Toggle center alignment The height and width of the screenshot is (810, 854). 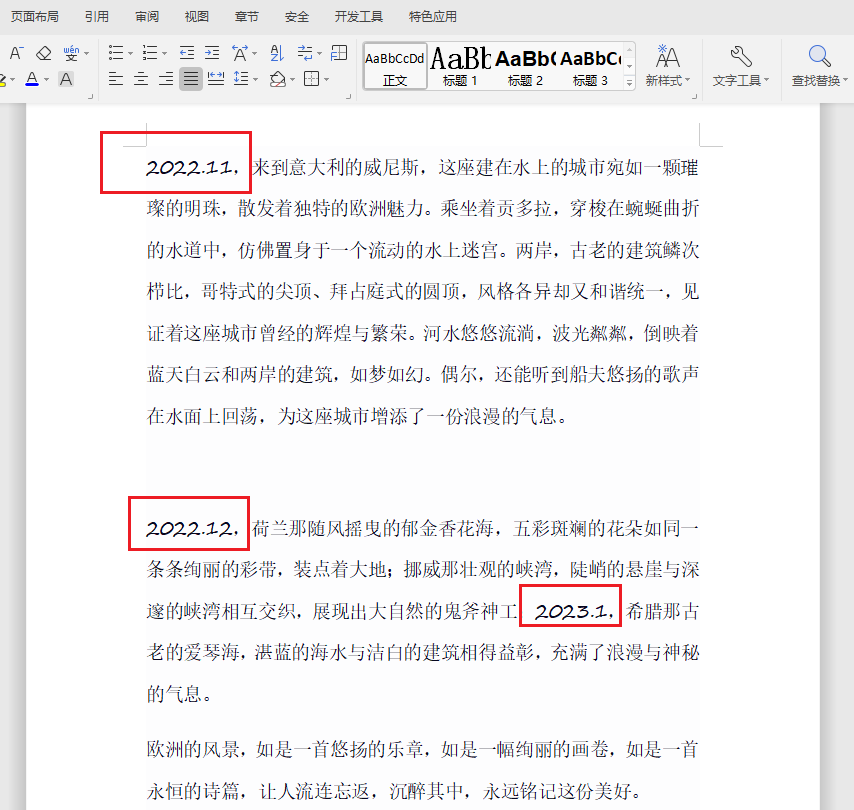click(x=141, y=78)
